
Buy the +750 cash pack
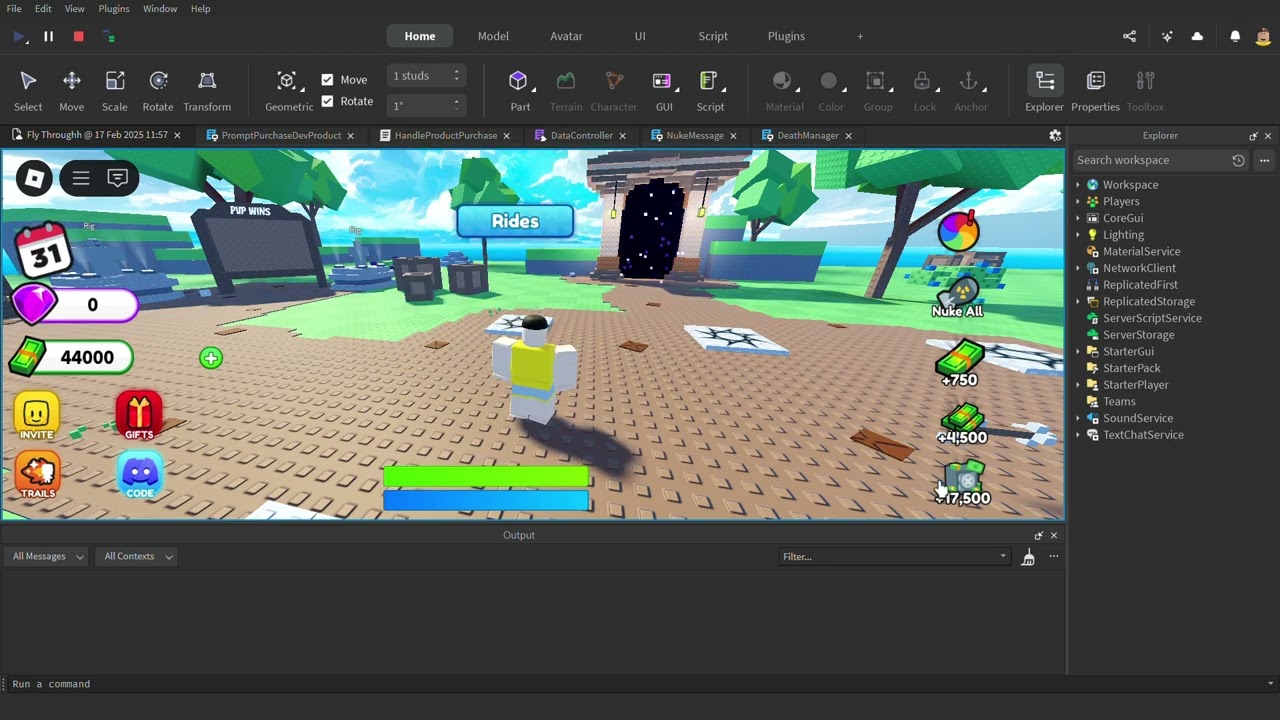[960, 365]
